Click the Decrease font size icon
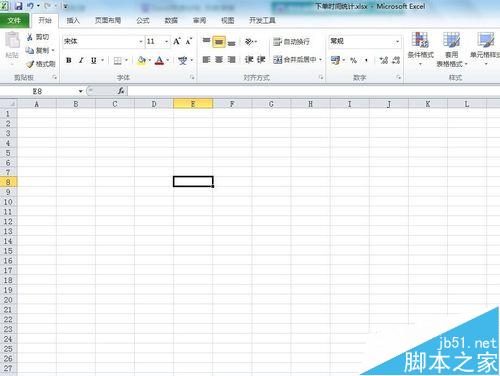Screen dimensions: 500x376 coord(189,41)
